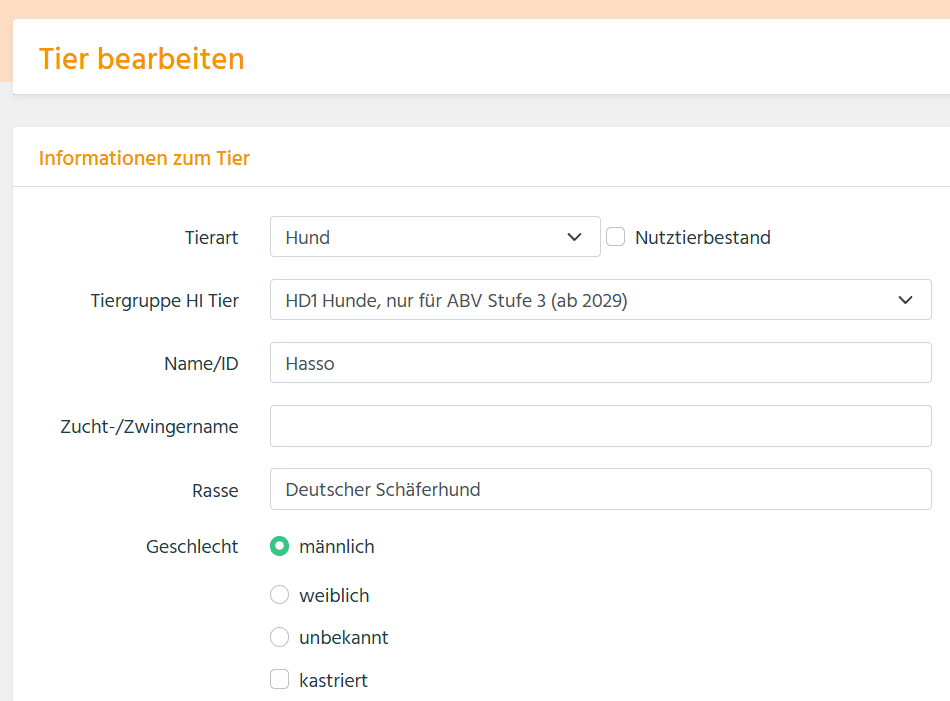Click the Zucht-/Zwingername label text
This screenshot has height=701, width=950.
tap(149, 426)
